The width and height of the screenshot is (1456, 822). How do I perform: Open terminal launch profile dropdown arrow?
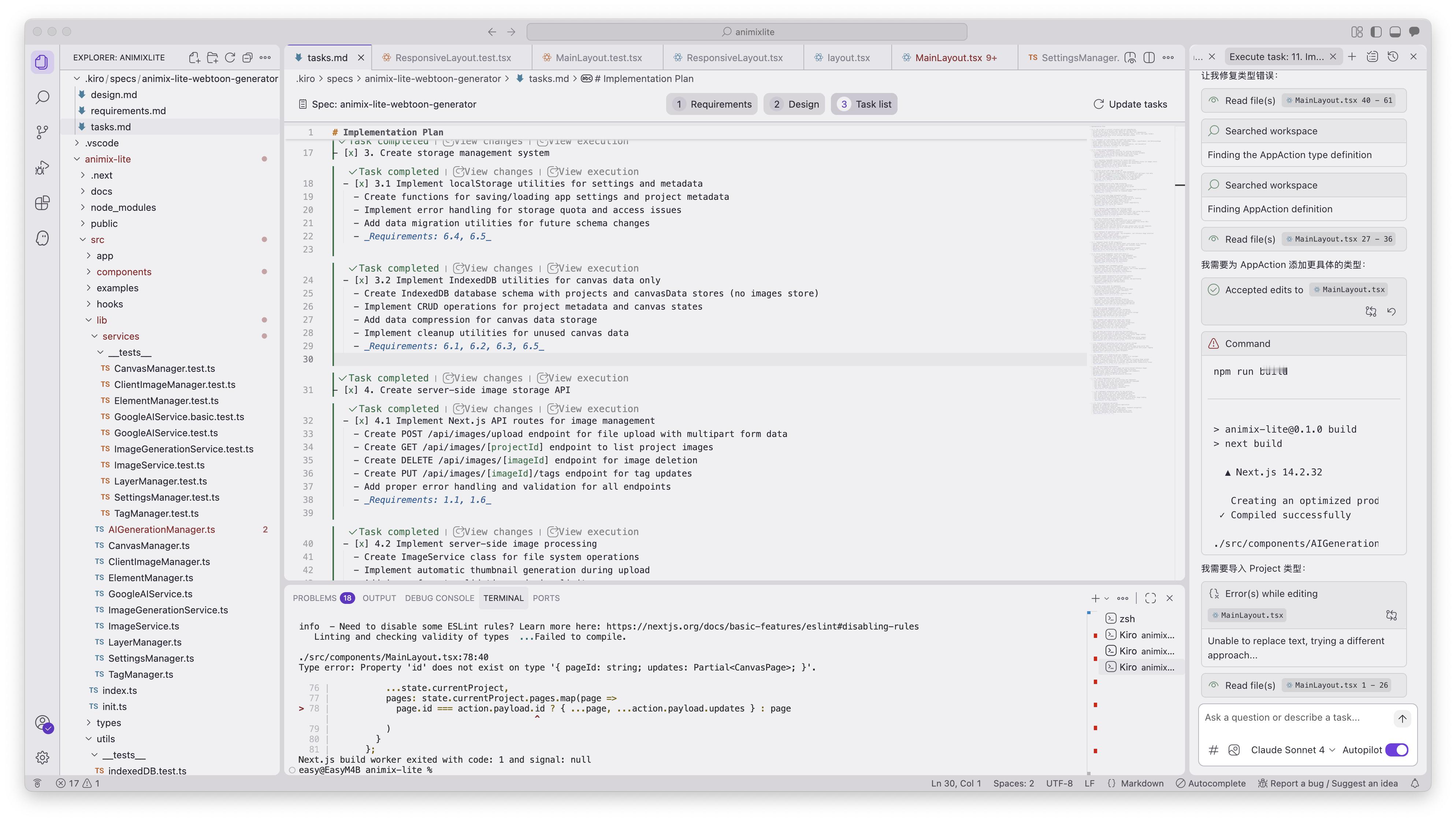point(1107,598)
